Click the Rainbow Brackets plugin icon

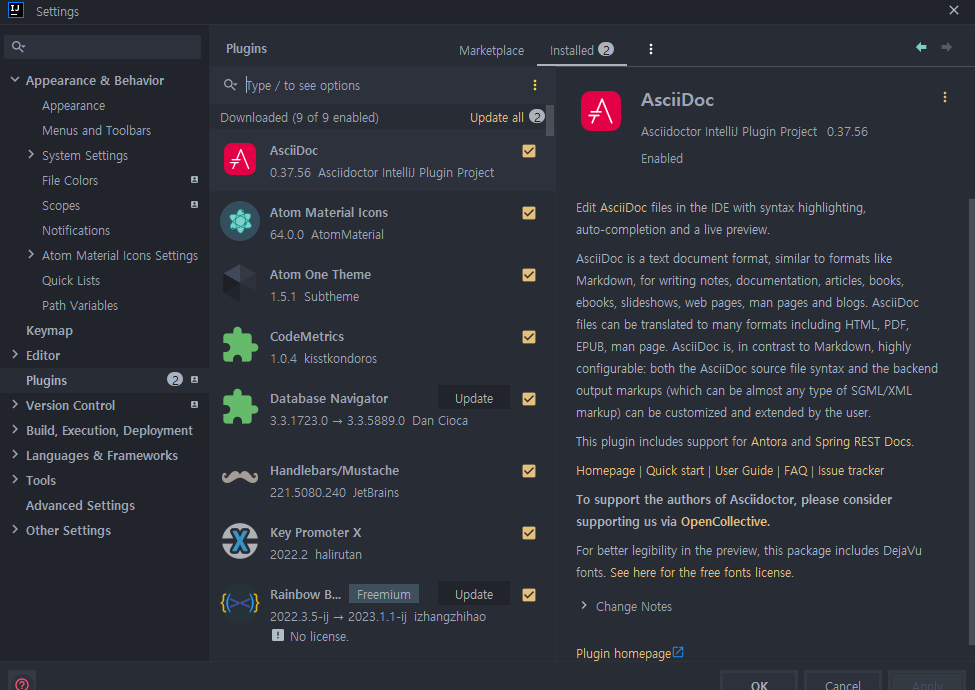240,603
